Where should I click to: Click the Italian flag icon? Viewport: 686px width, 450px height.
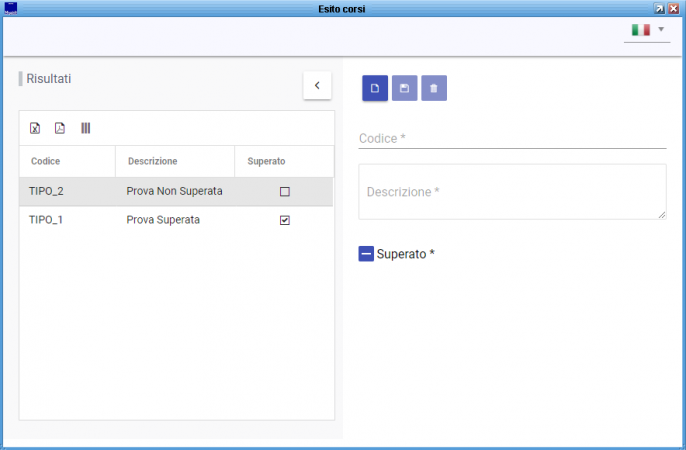(640, 30)
